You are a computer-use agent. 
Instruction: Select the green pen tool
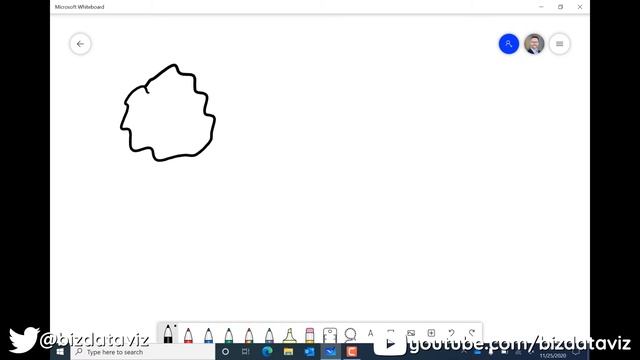pos(229,335)
